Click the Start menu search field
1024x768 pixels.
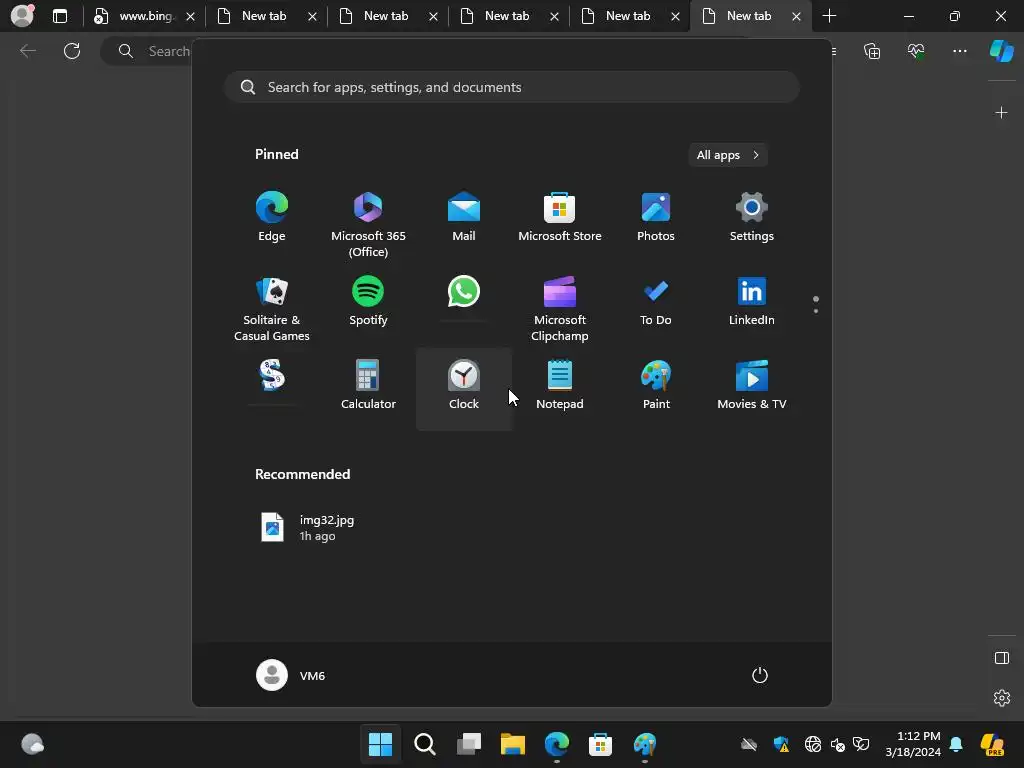512,87
